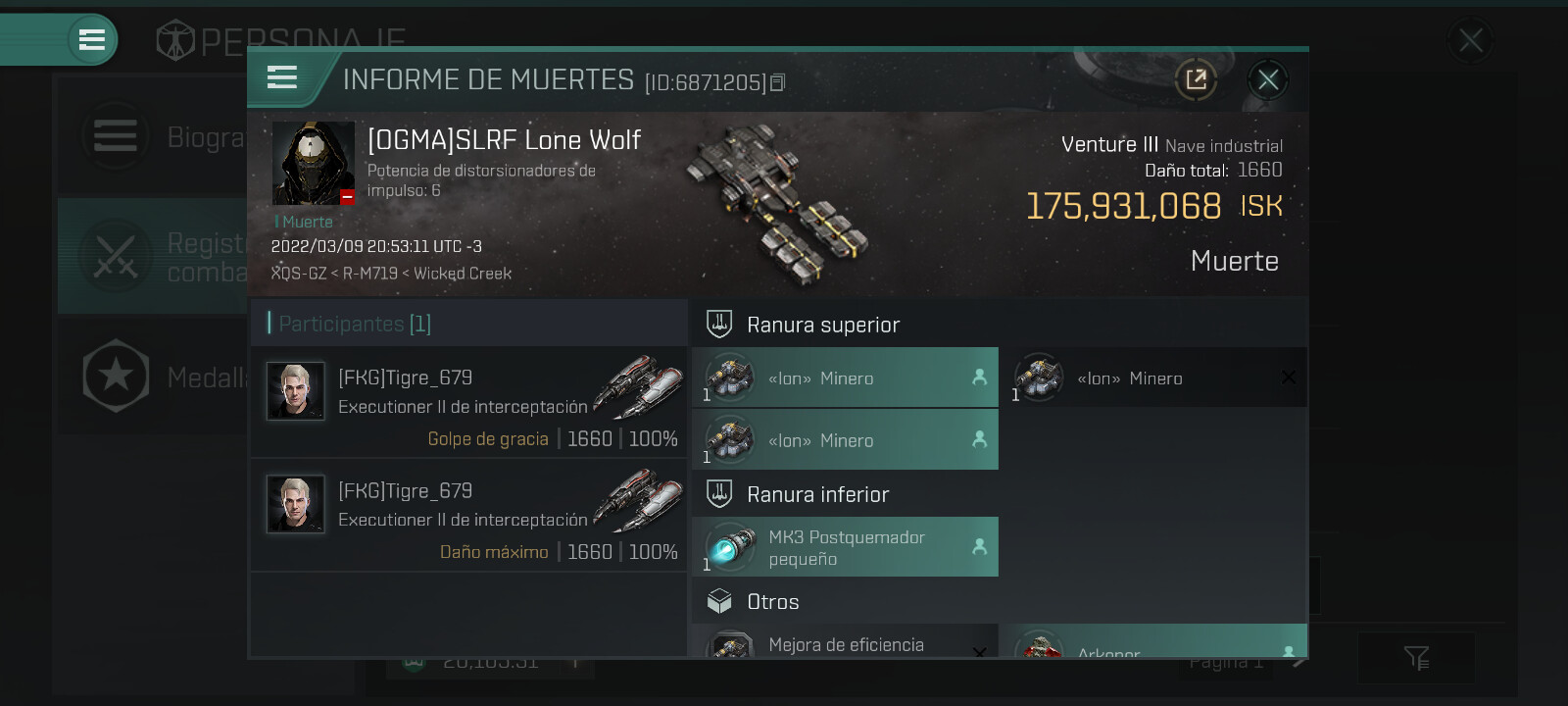Screen dimensions: 1568x706
Task: Close the Informe de muertes window
Action: (x=1268, y=79)
